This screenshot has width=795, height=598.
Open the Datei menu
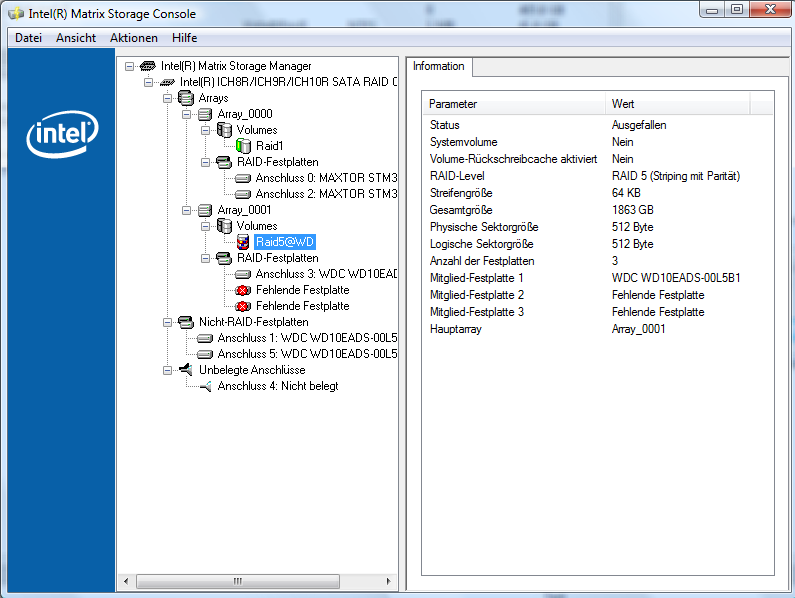(28, 38)
